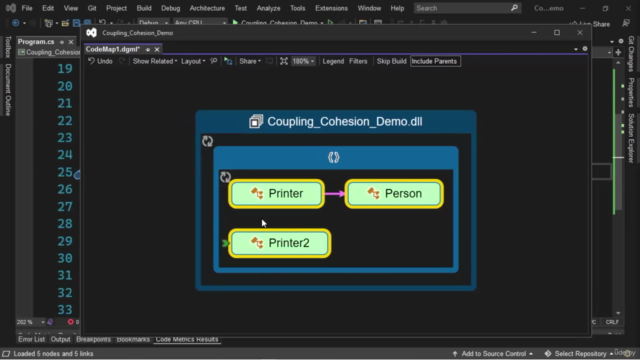Pin the CodeMap1.dgml tab
Screen dimensions: 640x360
(x=148, y=49)
